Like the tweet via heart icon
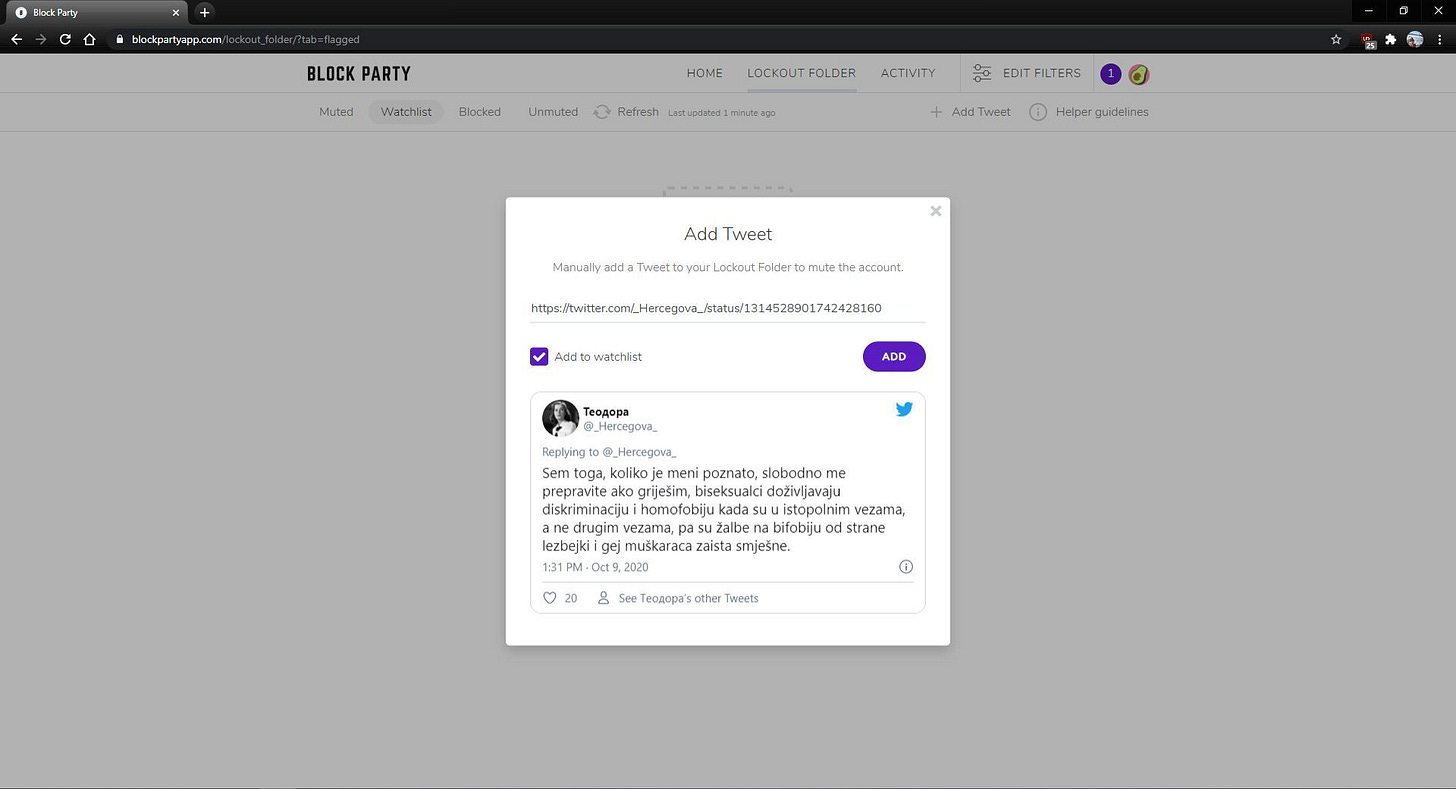The height and width of the screenshot is (789, 1456). pyautogui.click(x=549, y=598)
